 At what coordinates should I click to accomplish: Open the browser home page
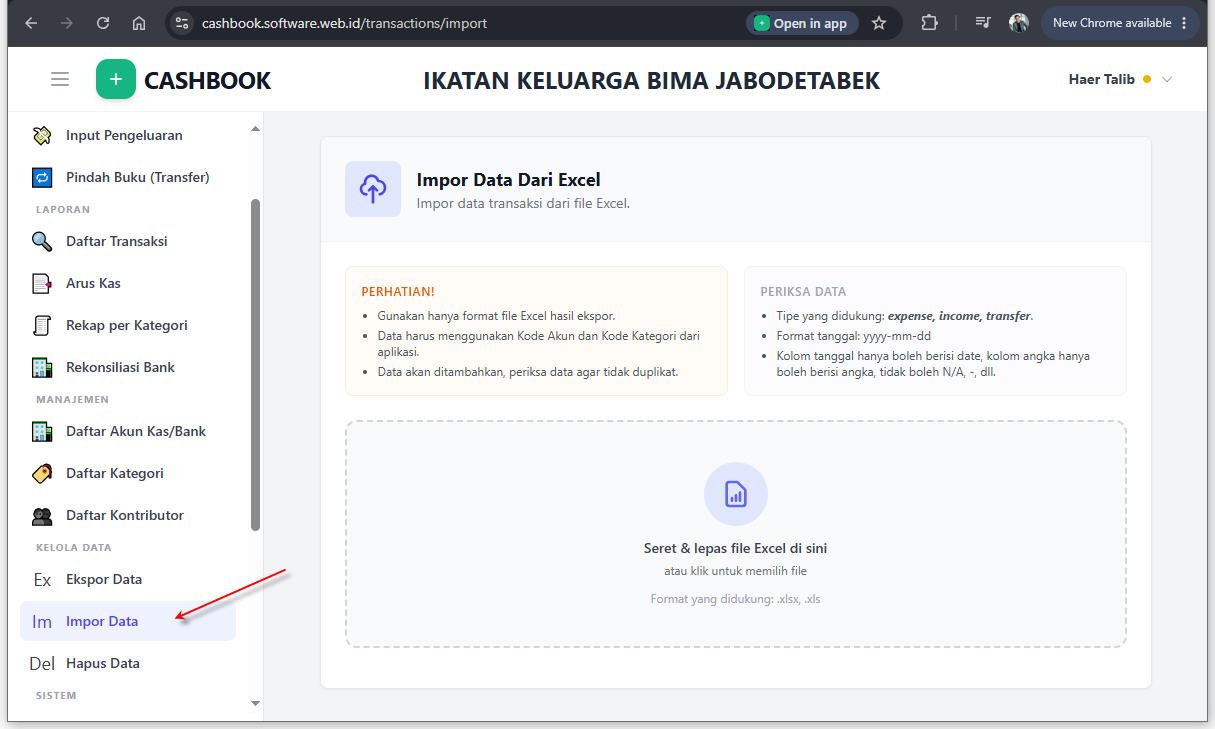pos(139,23)
